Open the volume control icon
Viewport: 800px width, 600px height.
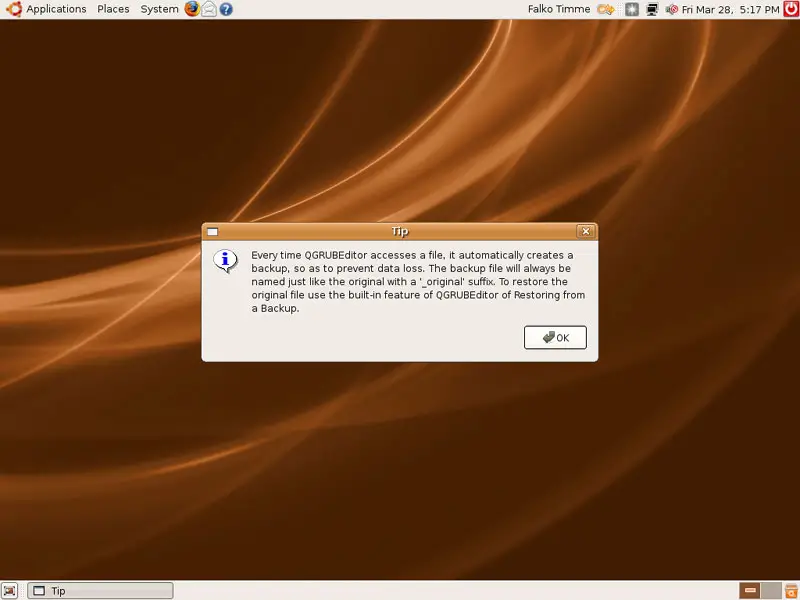tap(671, 9)
